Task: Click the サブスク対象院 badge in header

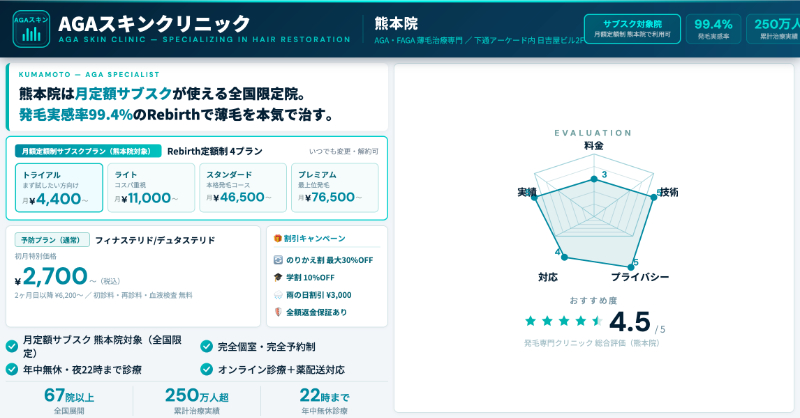Action: pyautogui.click(x=633, y=28)
